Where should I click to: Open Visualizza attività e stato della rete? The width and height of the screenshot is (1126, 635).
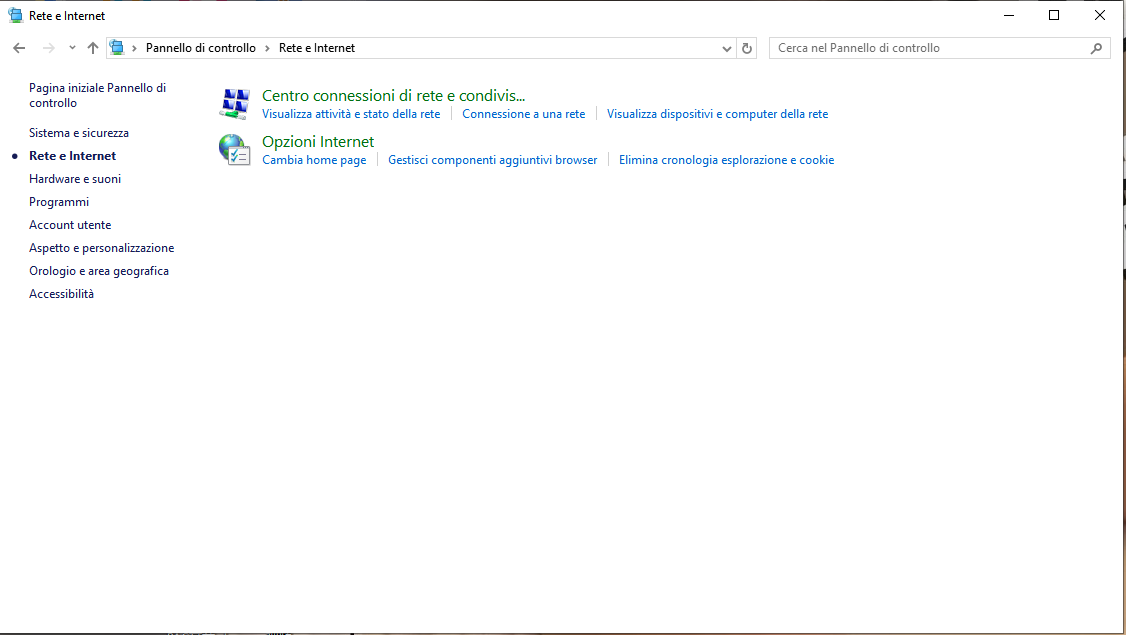351,113
